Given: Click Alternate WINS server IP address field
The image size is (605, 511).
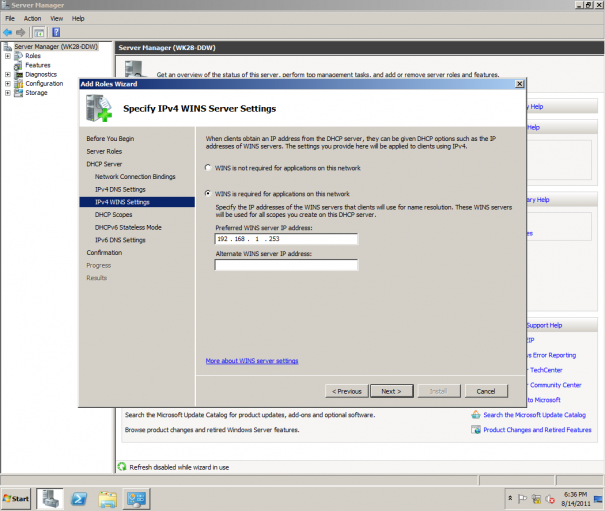Looking at the screenshot, I should click(286, 265).
